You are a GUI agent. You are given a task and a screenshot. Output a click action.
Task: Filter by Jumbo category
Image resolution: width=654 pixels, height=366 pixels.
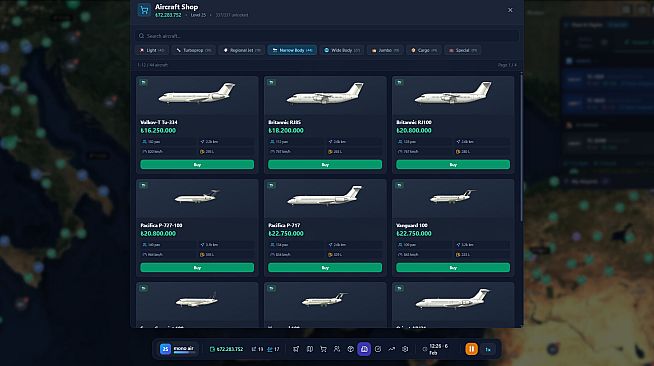385,50
